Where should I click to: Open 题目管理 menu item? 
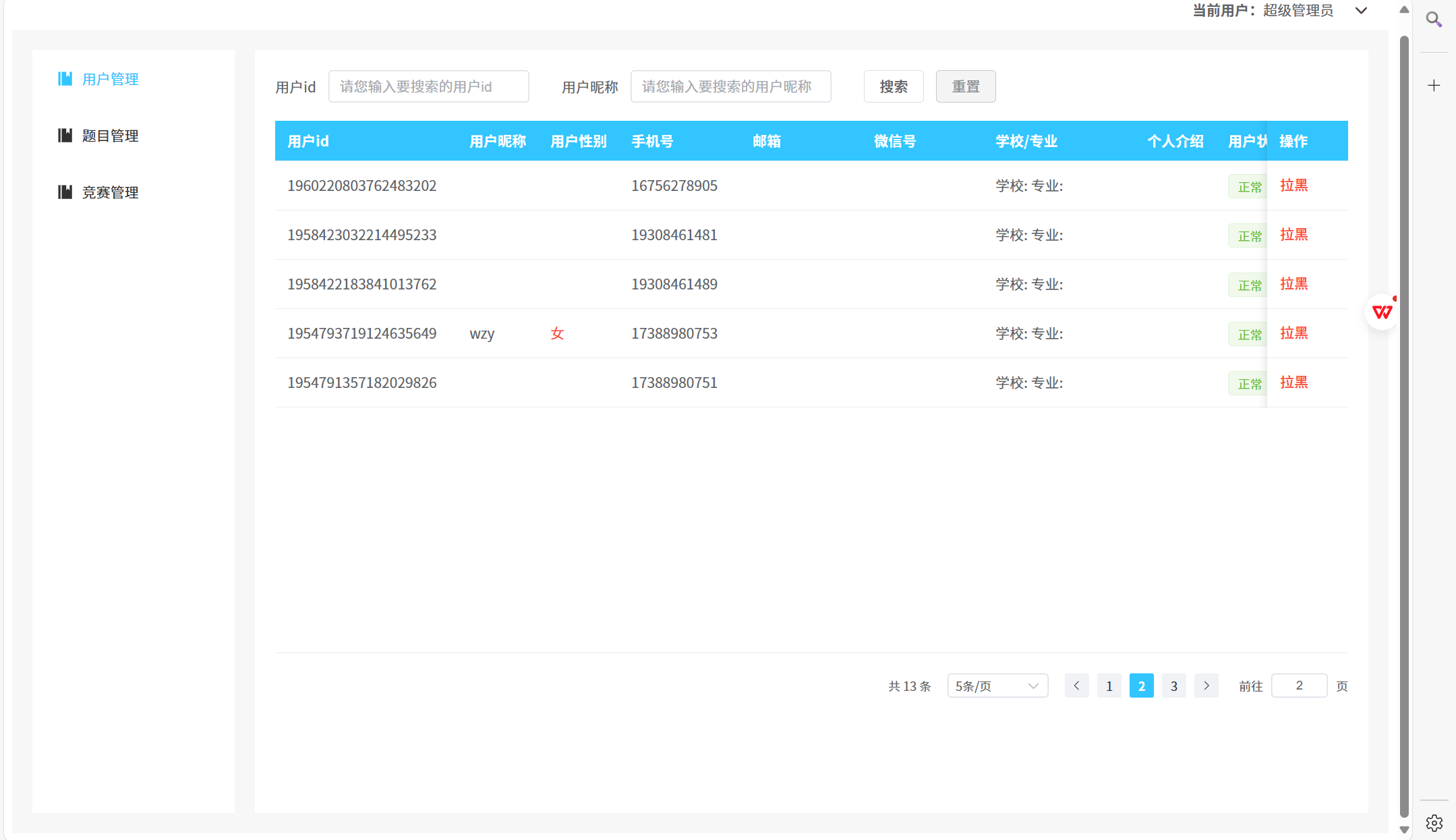tap(110, 136)
